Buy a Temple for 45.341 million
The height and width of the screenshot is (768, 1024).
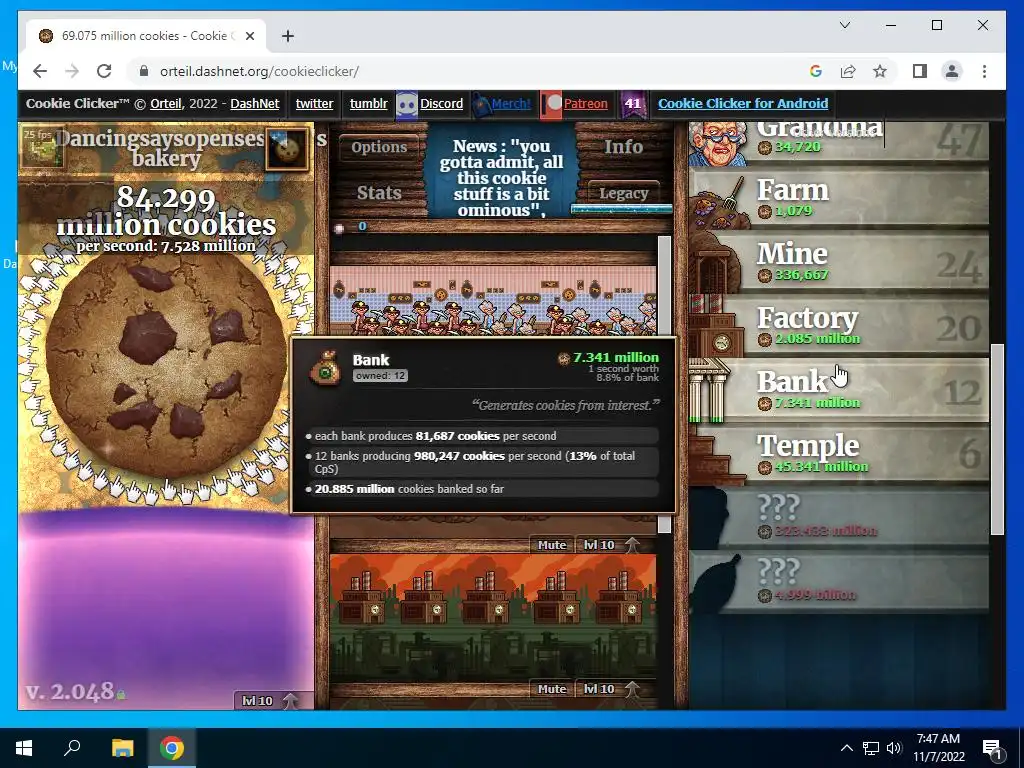coord(839,455)
